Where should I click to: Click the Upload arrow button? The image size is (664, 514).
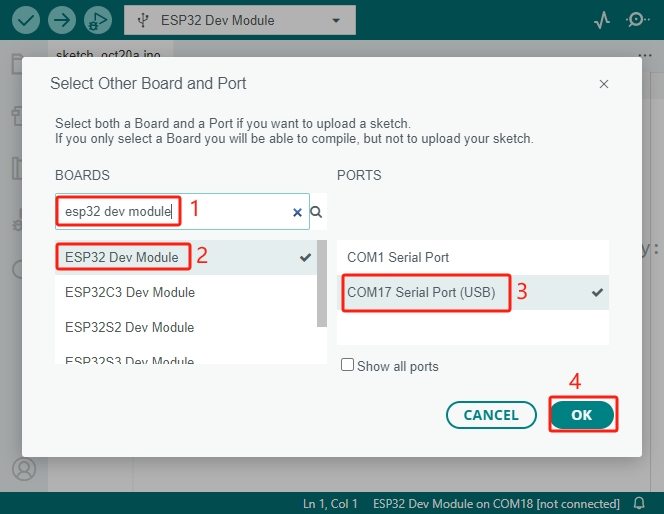pos(62,20)
